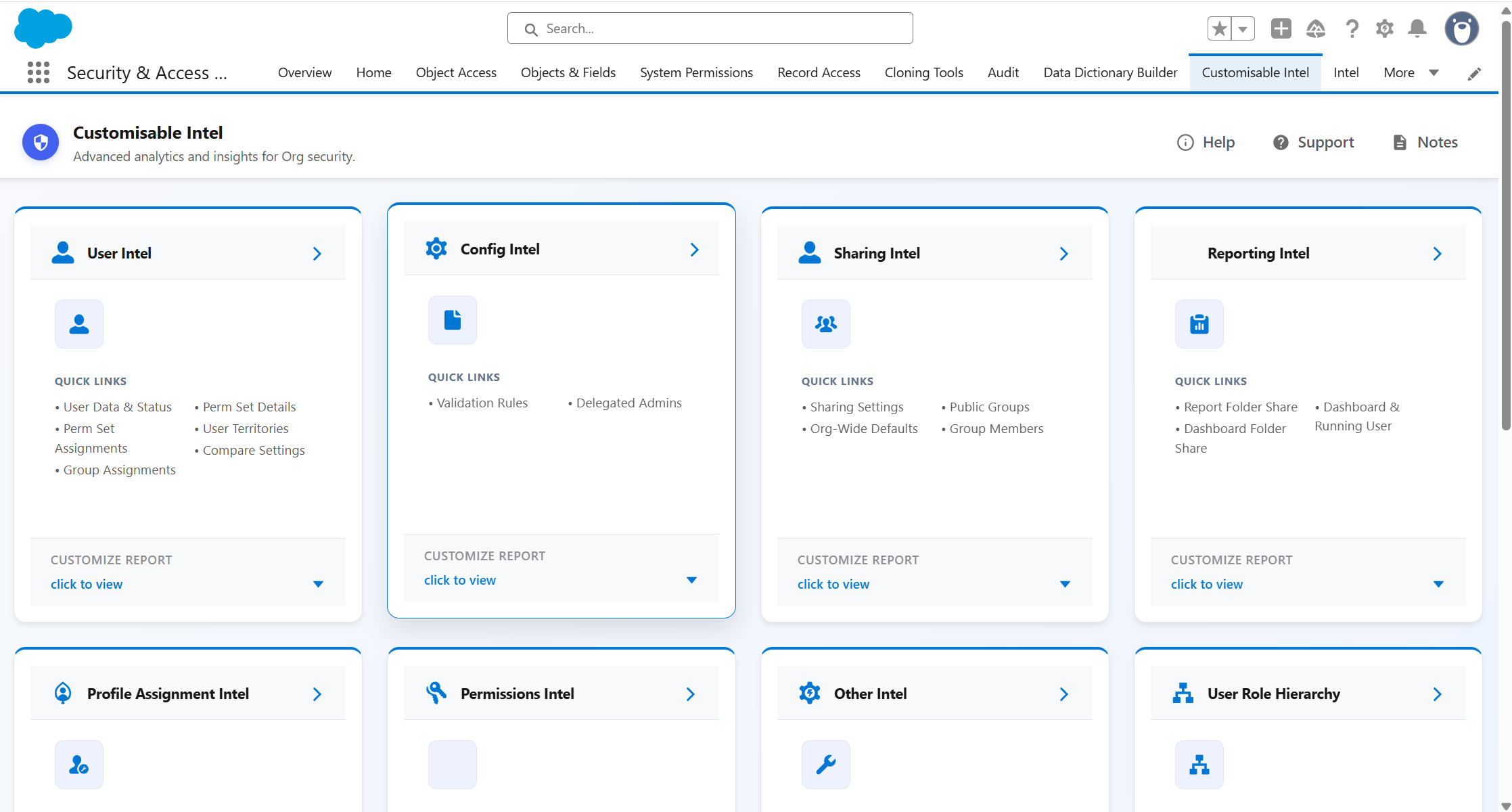1512x812 pixels.
Task: Click the favorites star icon
Action: pyautogui.click(x=1219, y=28)
